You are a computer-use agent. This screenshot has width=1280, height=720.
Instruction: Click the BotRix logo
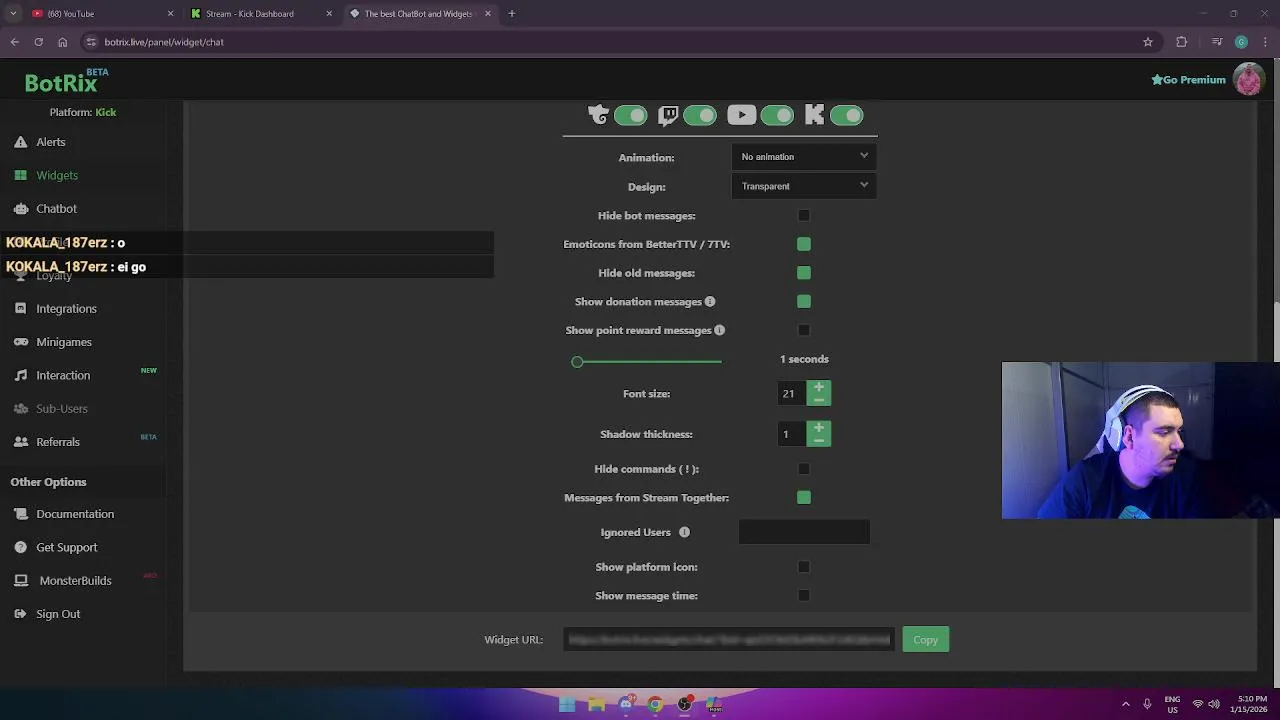pyautogui.click(x=66, y=81)
